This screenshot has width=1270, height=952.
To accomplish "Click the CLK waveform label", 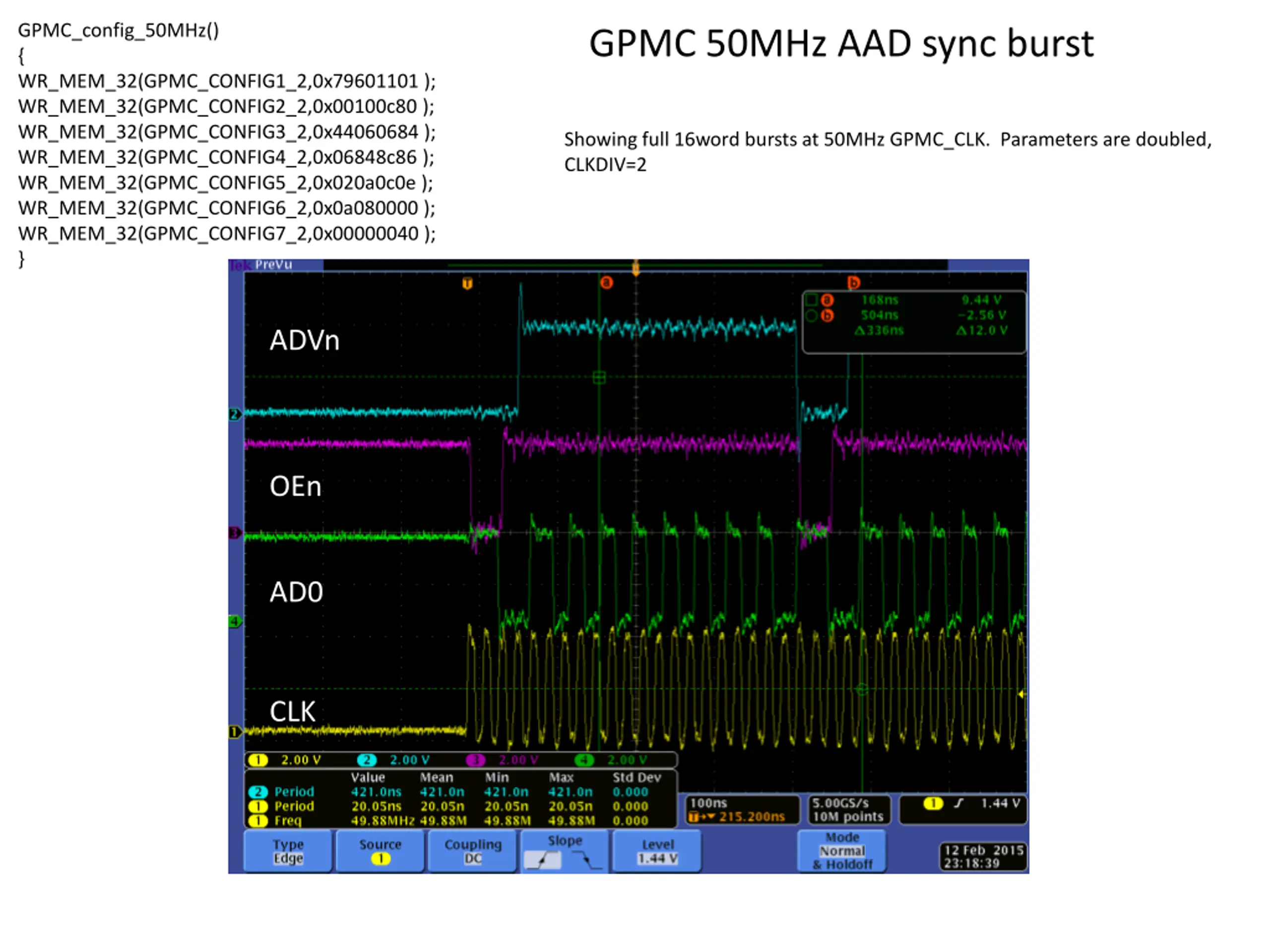I will 292,712.
